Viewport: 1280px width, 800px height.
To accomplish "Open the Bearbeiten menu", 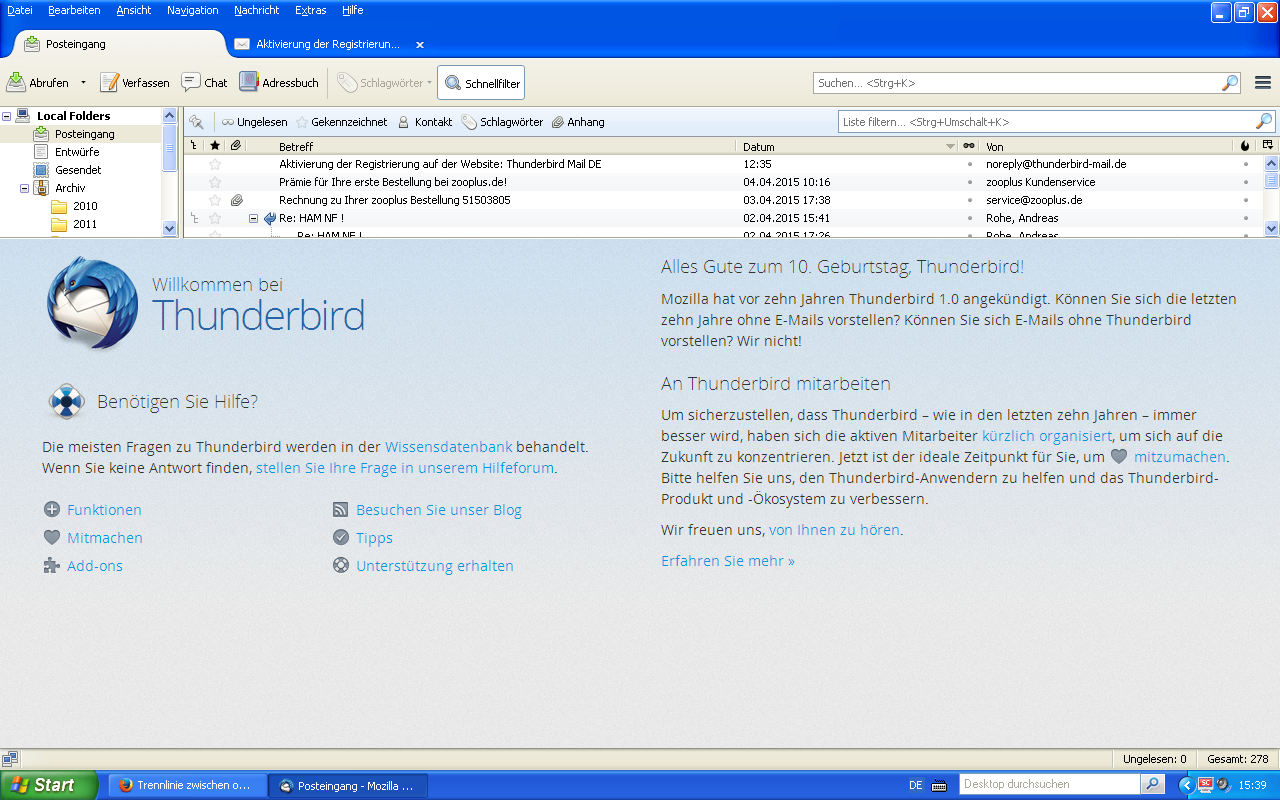I will click(x=74, y=10).
